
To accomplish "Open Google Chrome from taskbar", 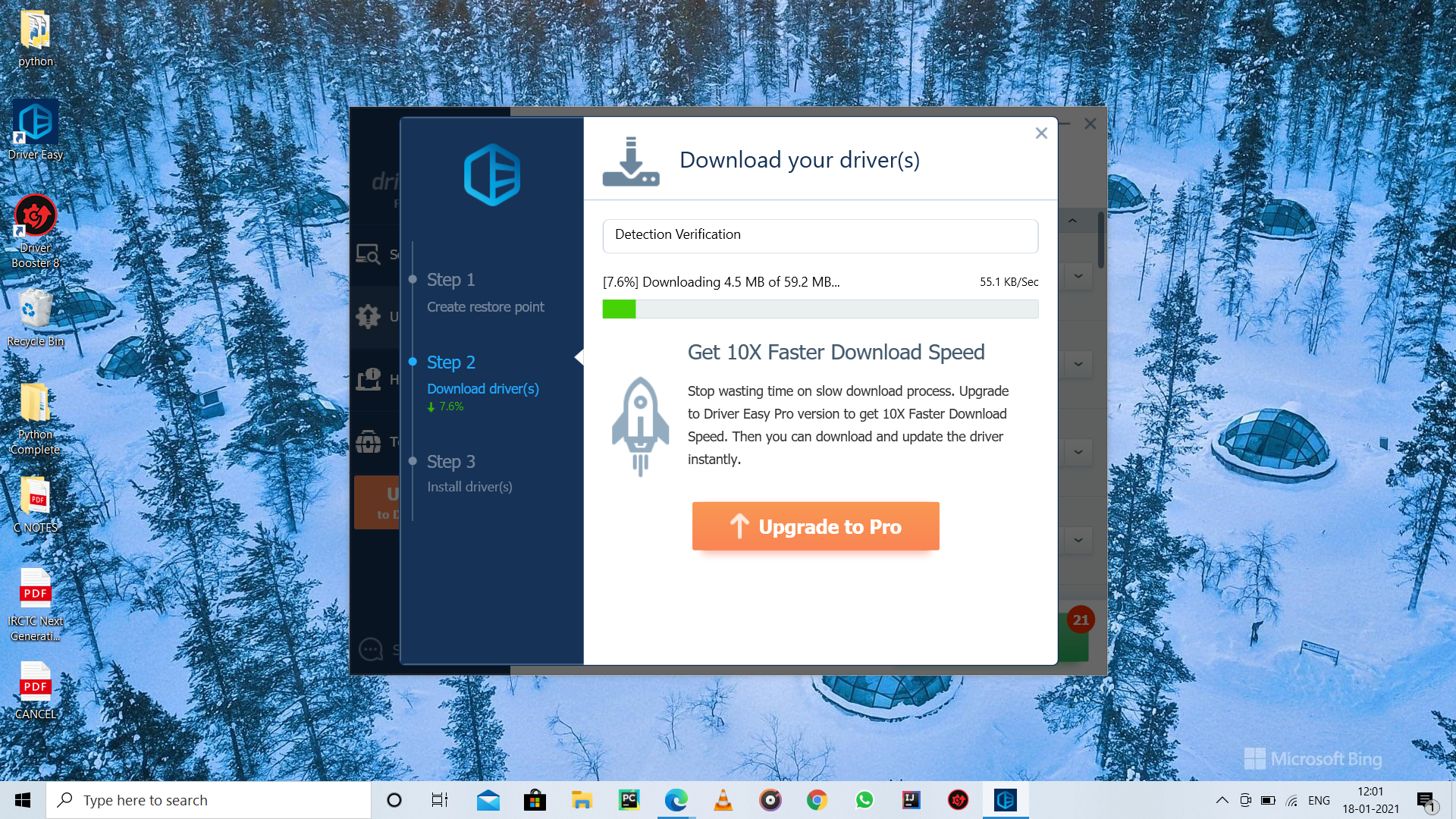I will click(x=817, y=800).
